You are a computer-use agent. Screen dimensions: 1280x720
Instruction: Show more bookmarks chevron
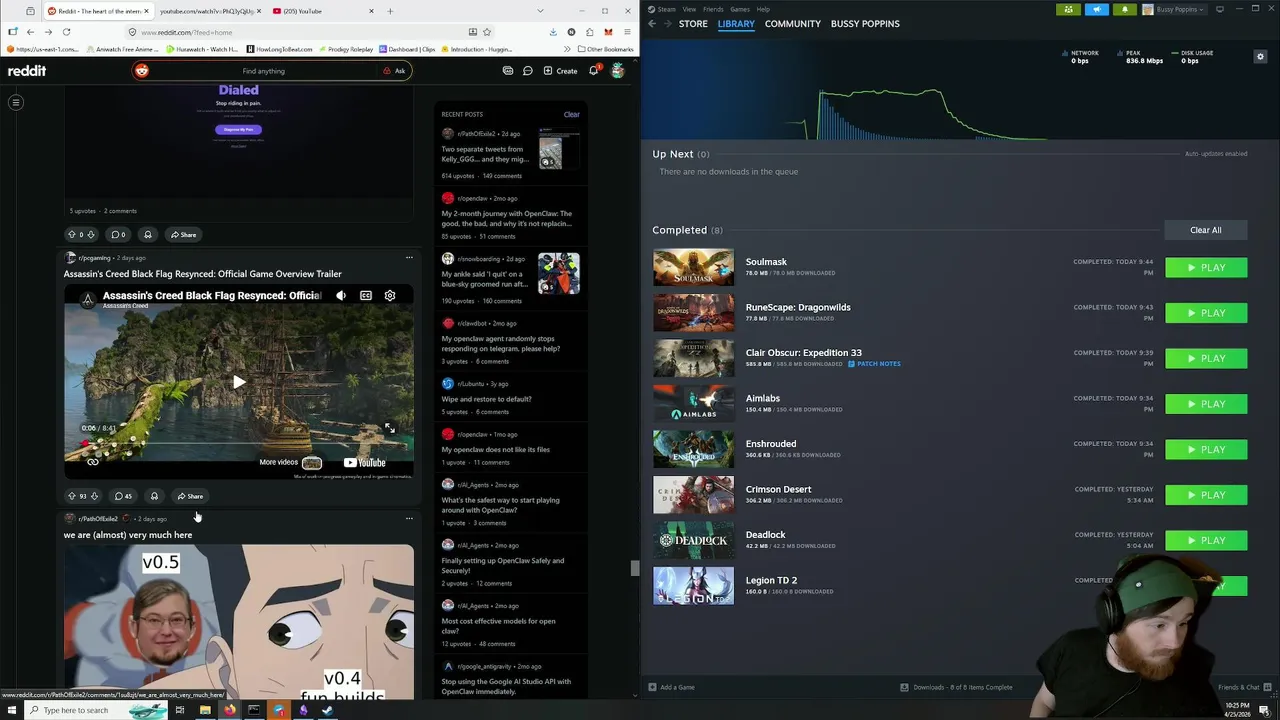(568, 49)
